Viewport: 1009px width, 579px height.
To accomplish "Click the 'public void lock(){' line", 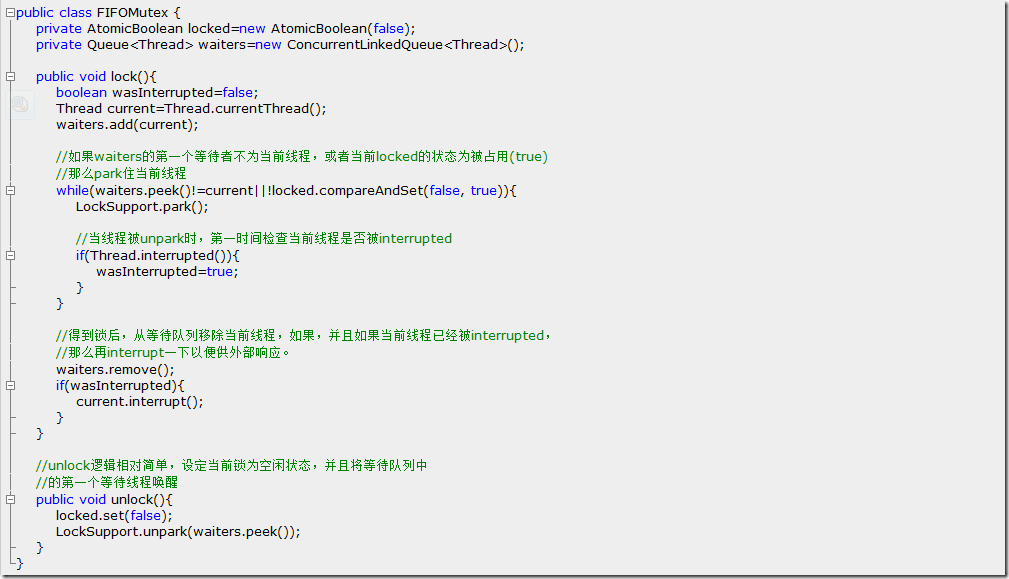I will (x=97, y=76).
